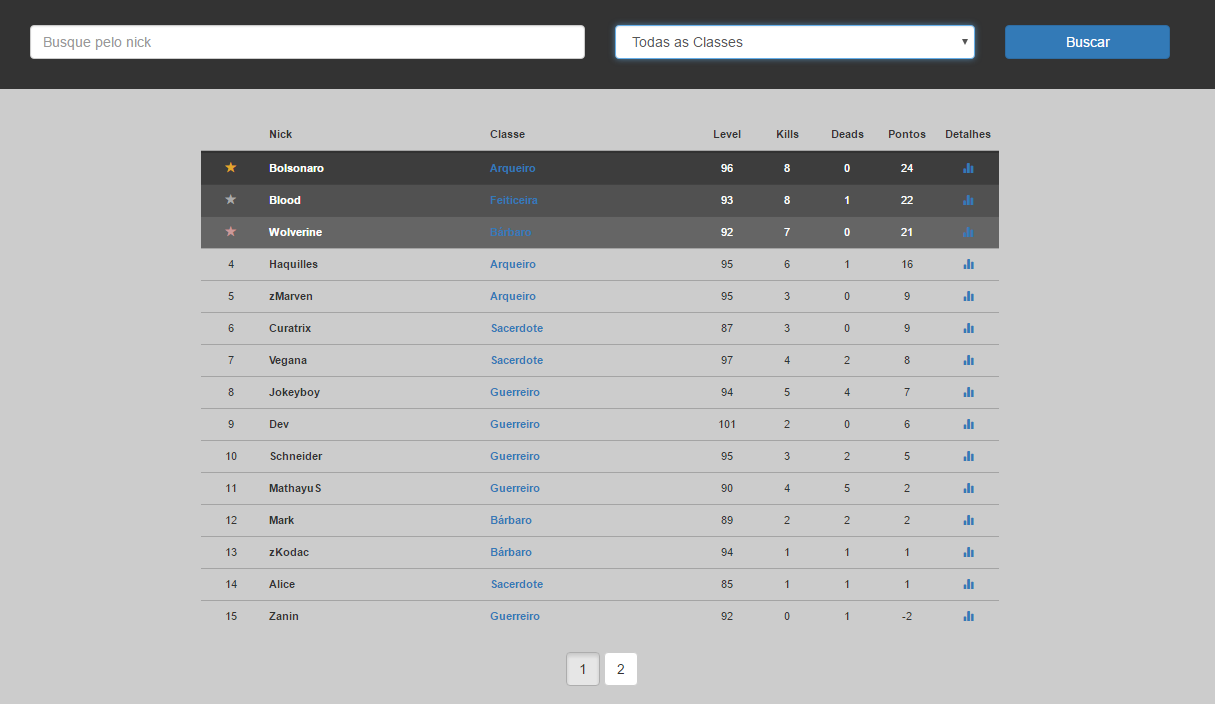Click the gold star beside Bolsonaro
This screenshot has height=704, width=1215.
coord(231,167)
